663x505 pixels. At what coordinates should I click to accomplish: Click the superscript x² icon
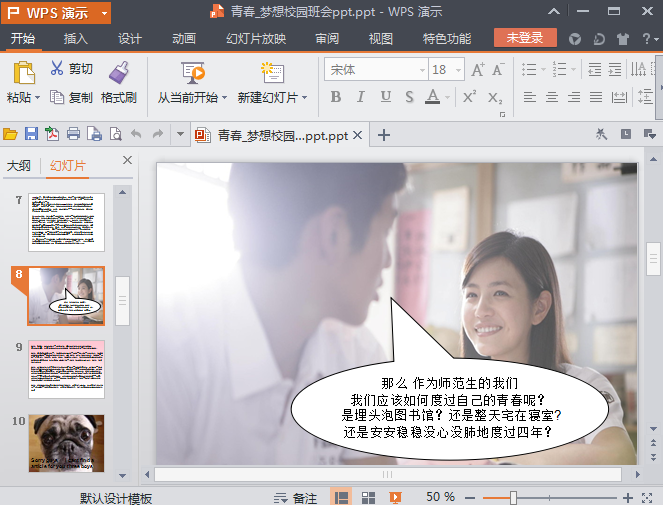coord(468,97)
